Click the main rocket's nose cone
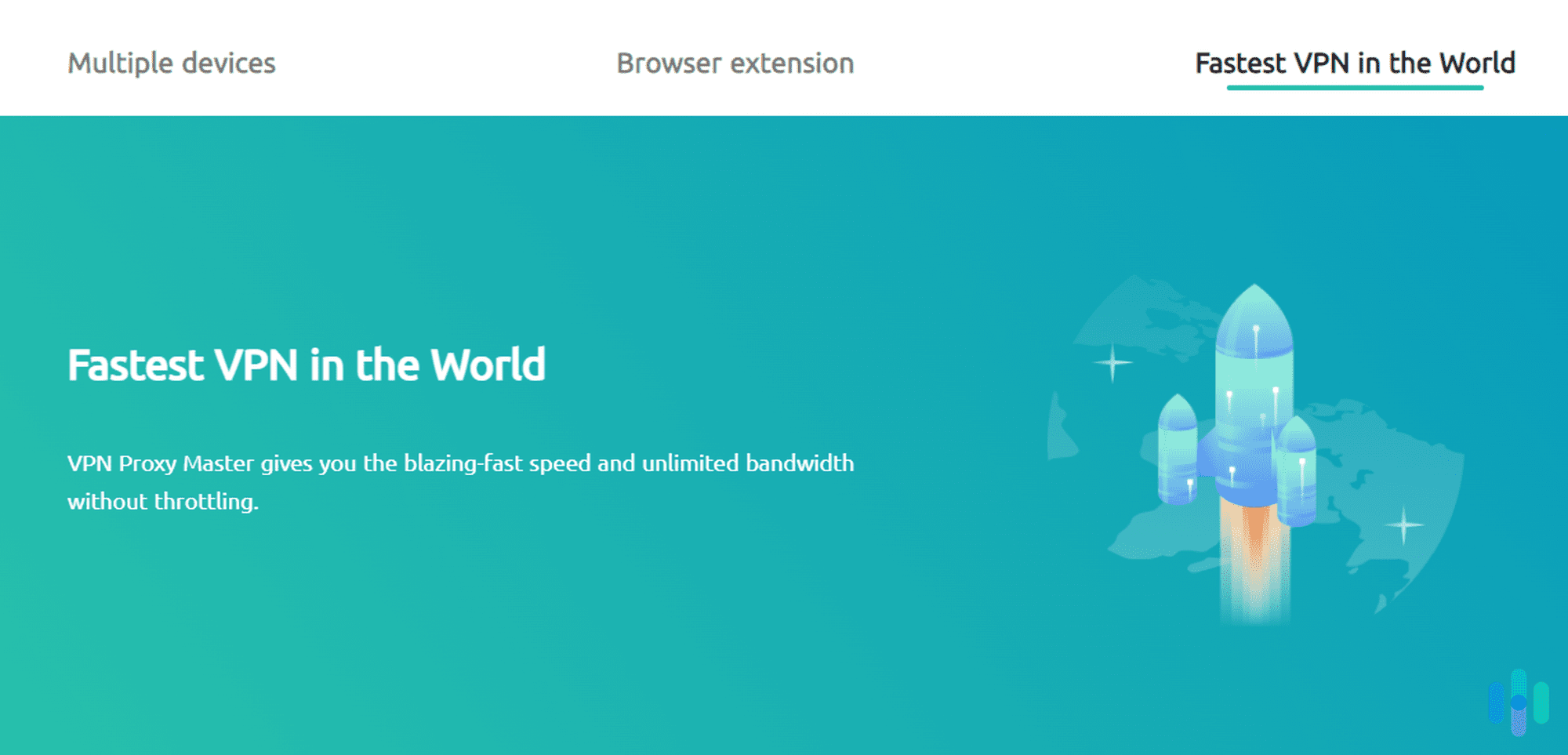The image size is (1568, 755). coord(1254,314)
